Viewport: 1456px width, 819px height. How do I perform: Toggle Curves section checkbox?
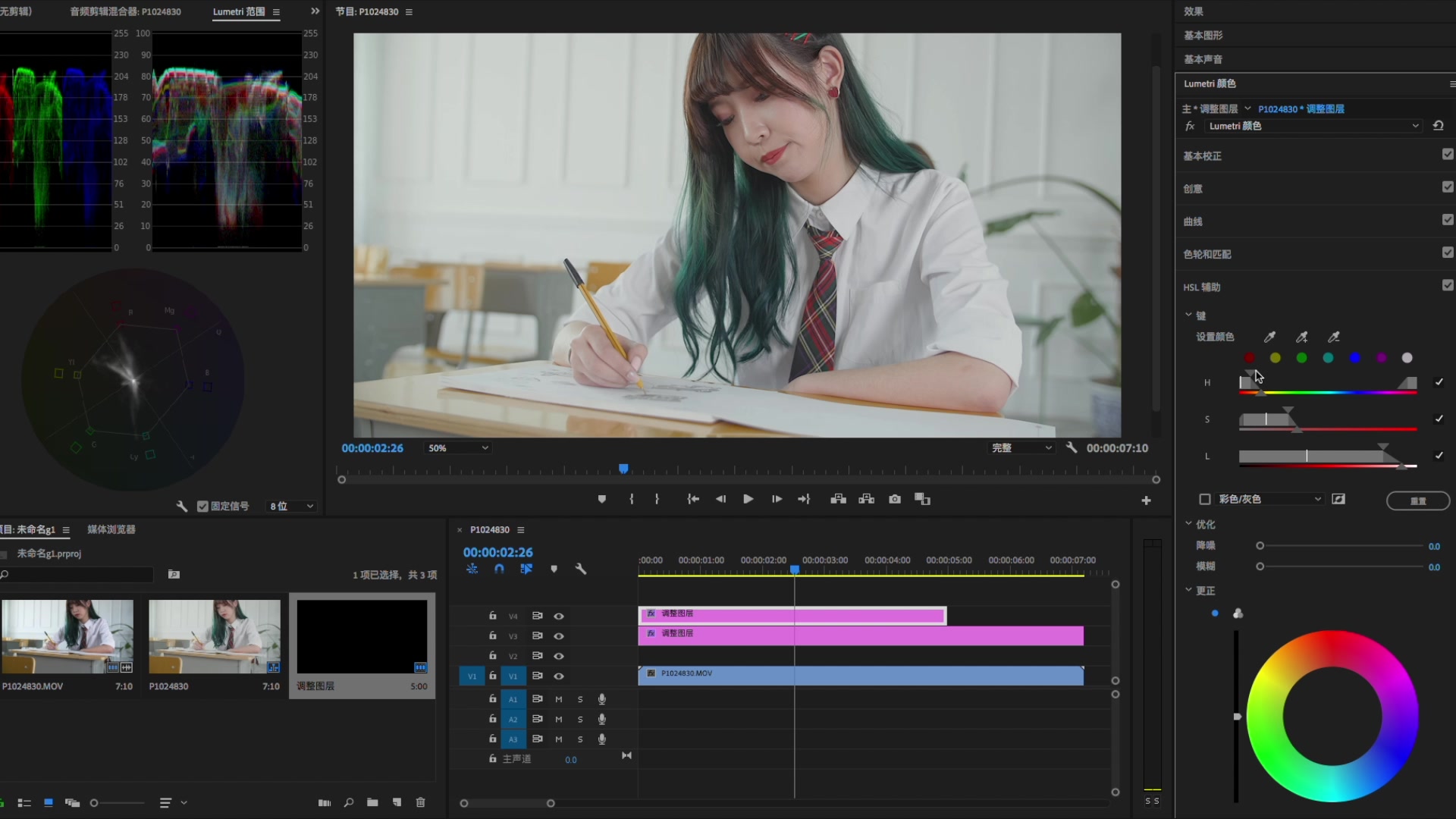(1448, 219)
